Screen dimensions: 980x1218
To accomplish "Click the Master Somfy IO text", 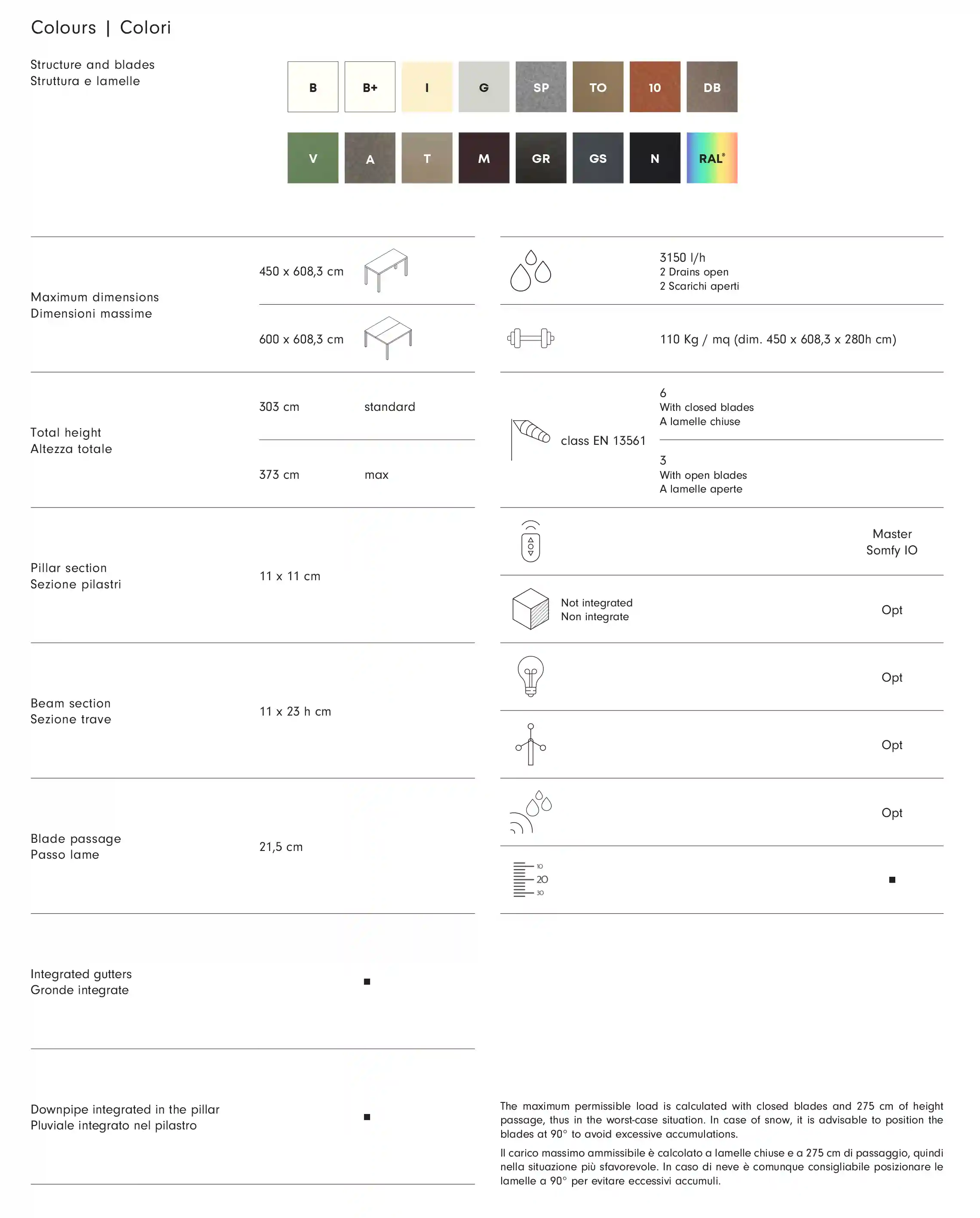I will 891,542.
